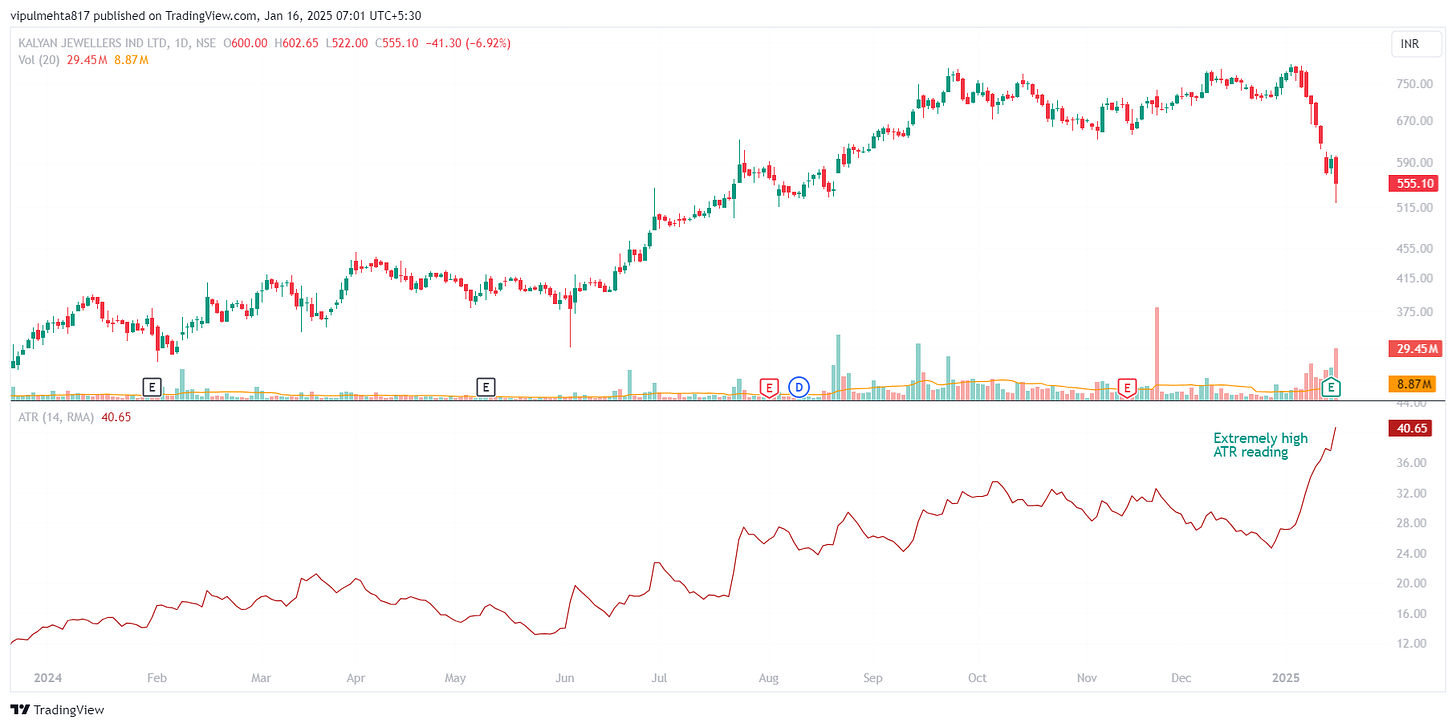
Task: Click the 670.00 price scale label
Action: tap(1413, 121)
